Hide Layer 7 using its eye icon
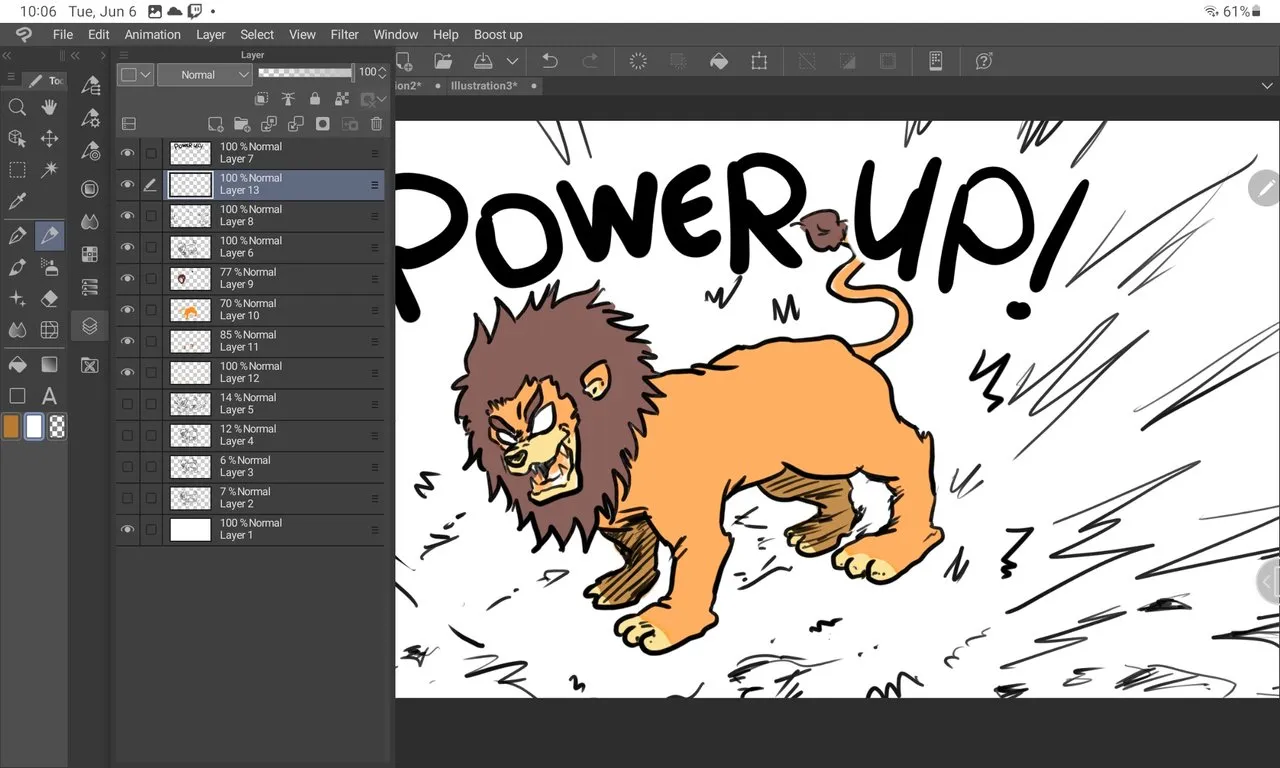Screen dimensions: 1280x768 [127, 153]
